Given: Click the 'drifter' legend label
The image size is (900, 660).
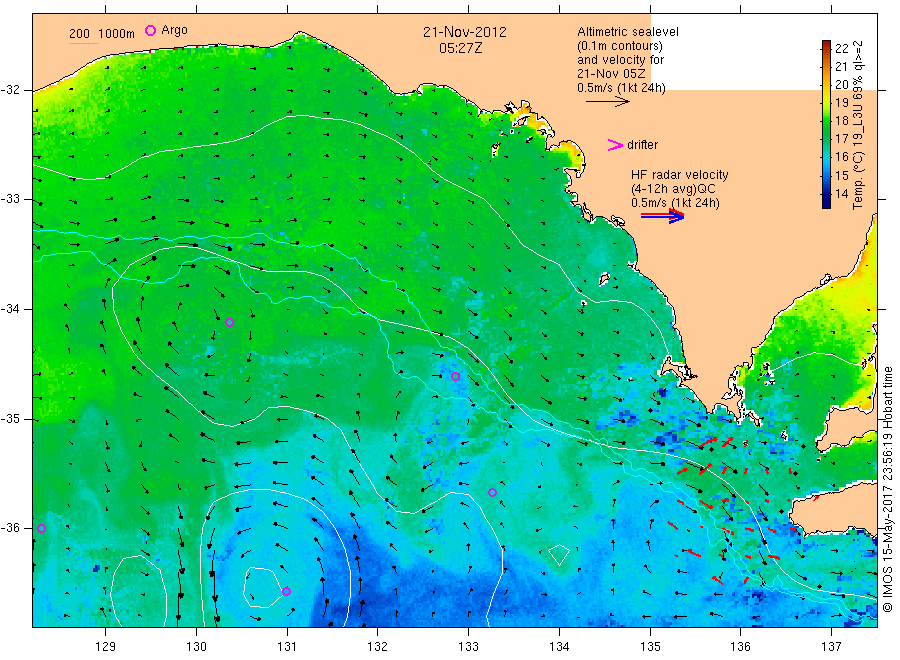Looking at the screenshot, I should coord(642,145).
